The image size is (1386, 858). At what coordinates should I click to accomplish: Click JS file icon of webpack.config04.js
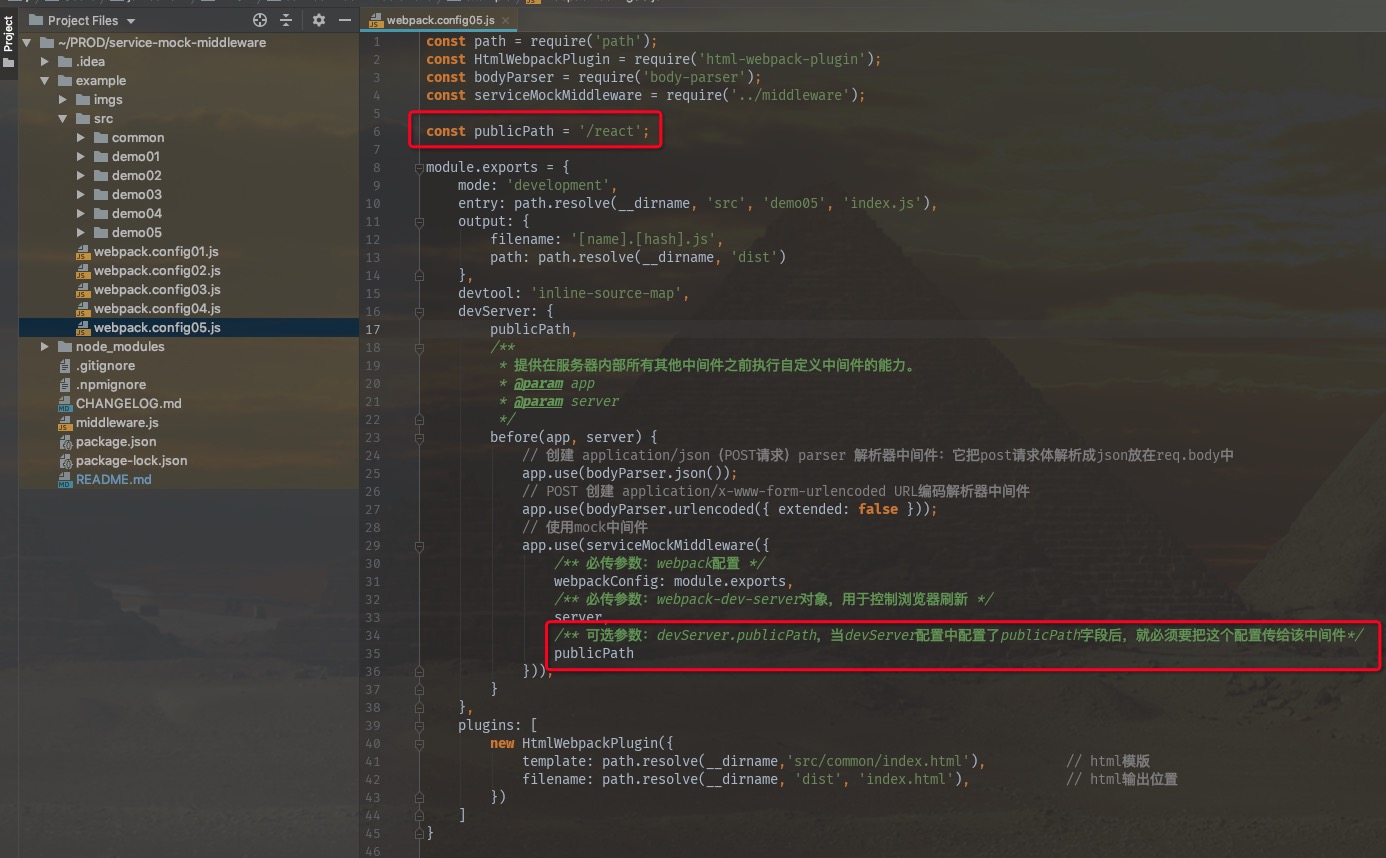83,309
